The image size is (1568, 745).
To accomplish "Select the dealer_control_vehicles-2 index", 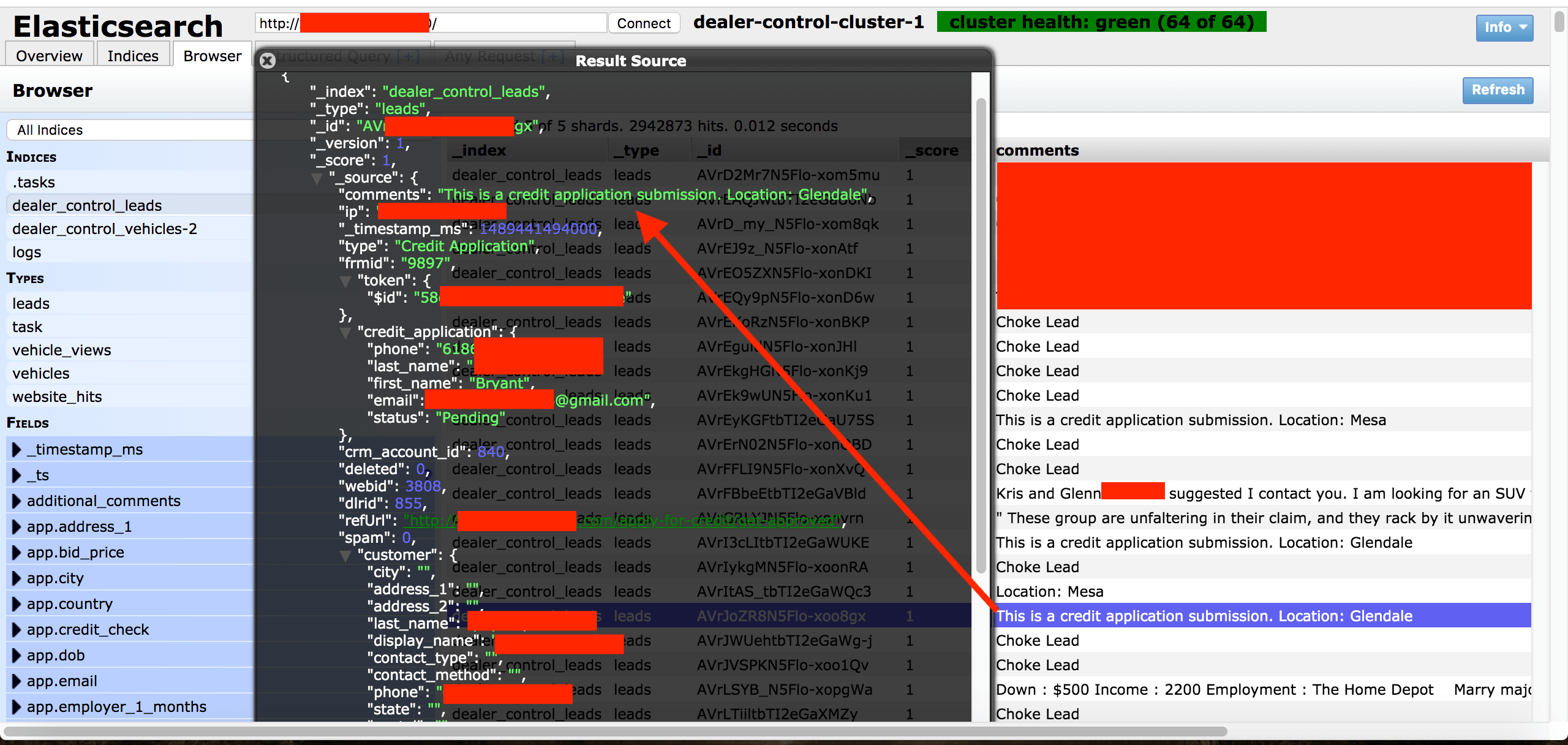I will point(105,229).
